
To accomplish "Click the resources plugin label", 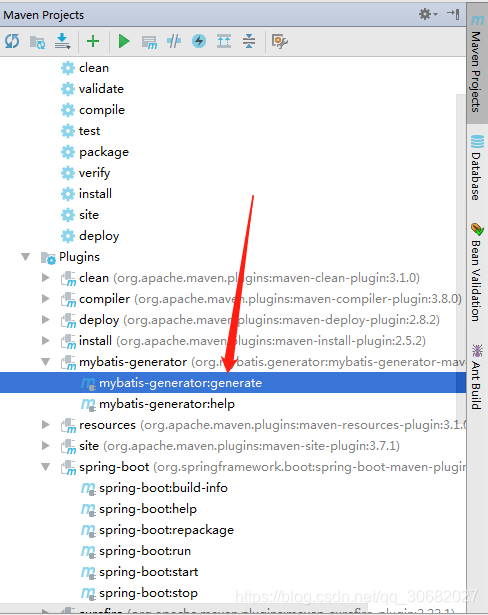I will (x=107, y=425).
